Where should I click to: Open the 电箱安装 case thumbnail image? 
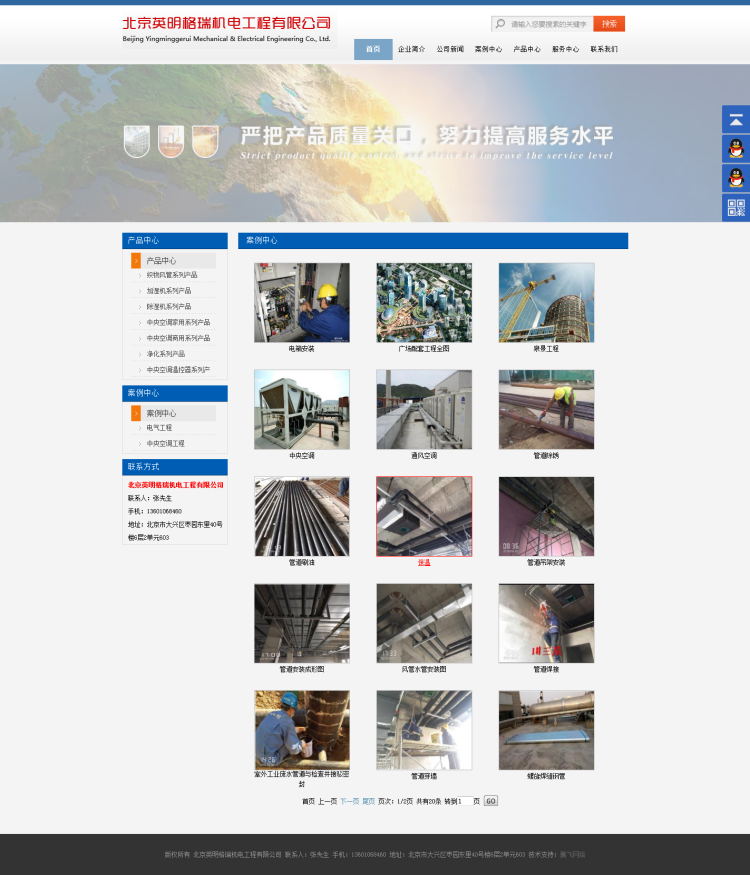coord(302,303)
